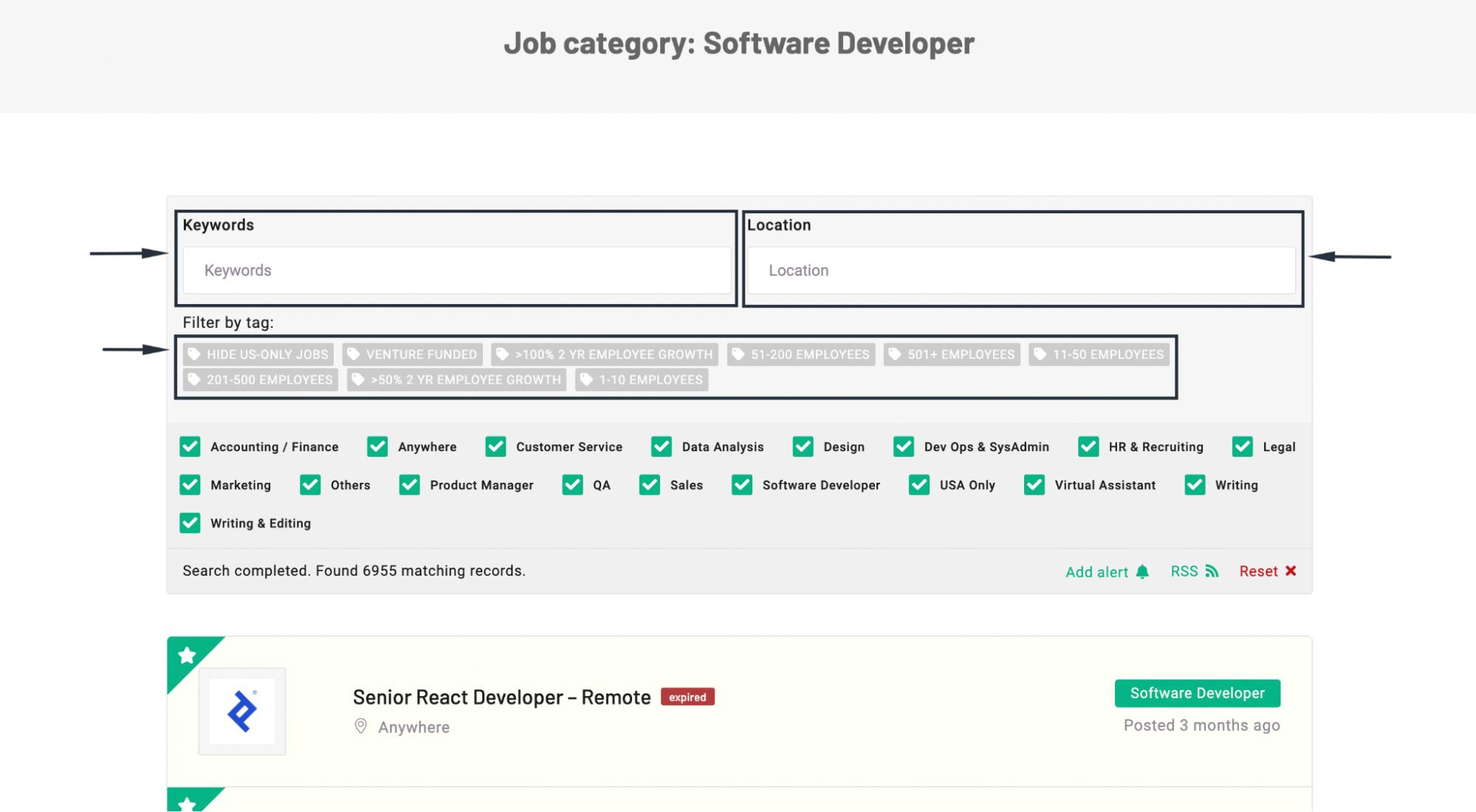Click the location pin icon under the job title
The image size is (1476, 812).
click(x=360, y=727)
